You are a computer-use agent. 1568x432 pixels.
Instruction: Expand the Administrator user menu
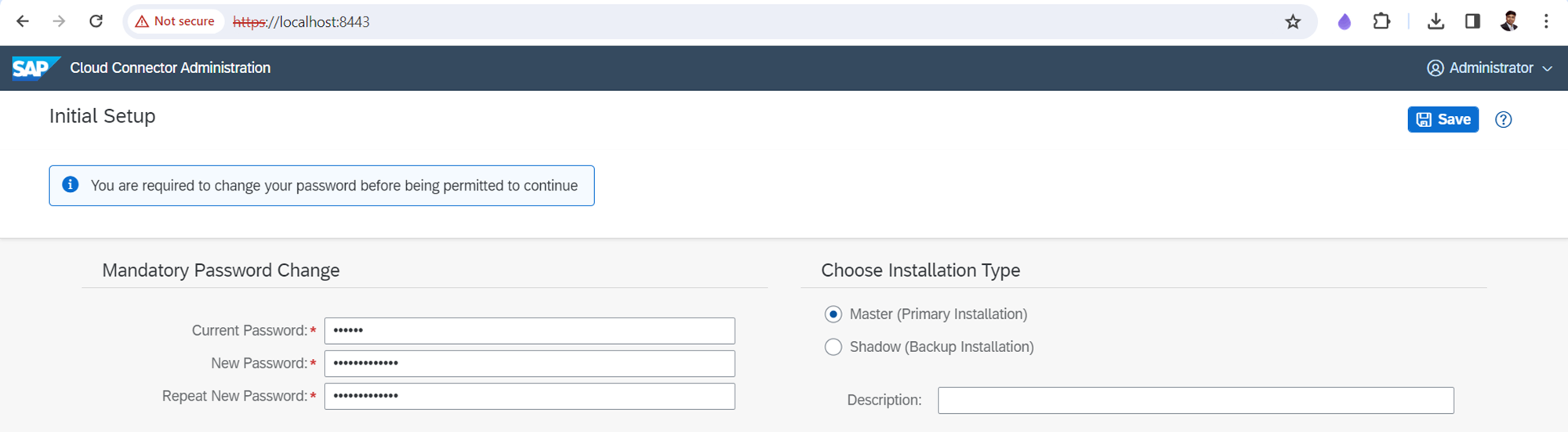pyautogui.click(x=1490, y=68)
